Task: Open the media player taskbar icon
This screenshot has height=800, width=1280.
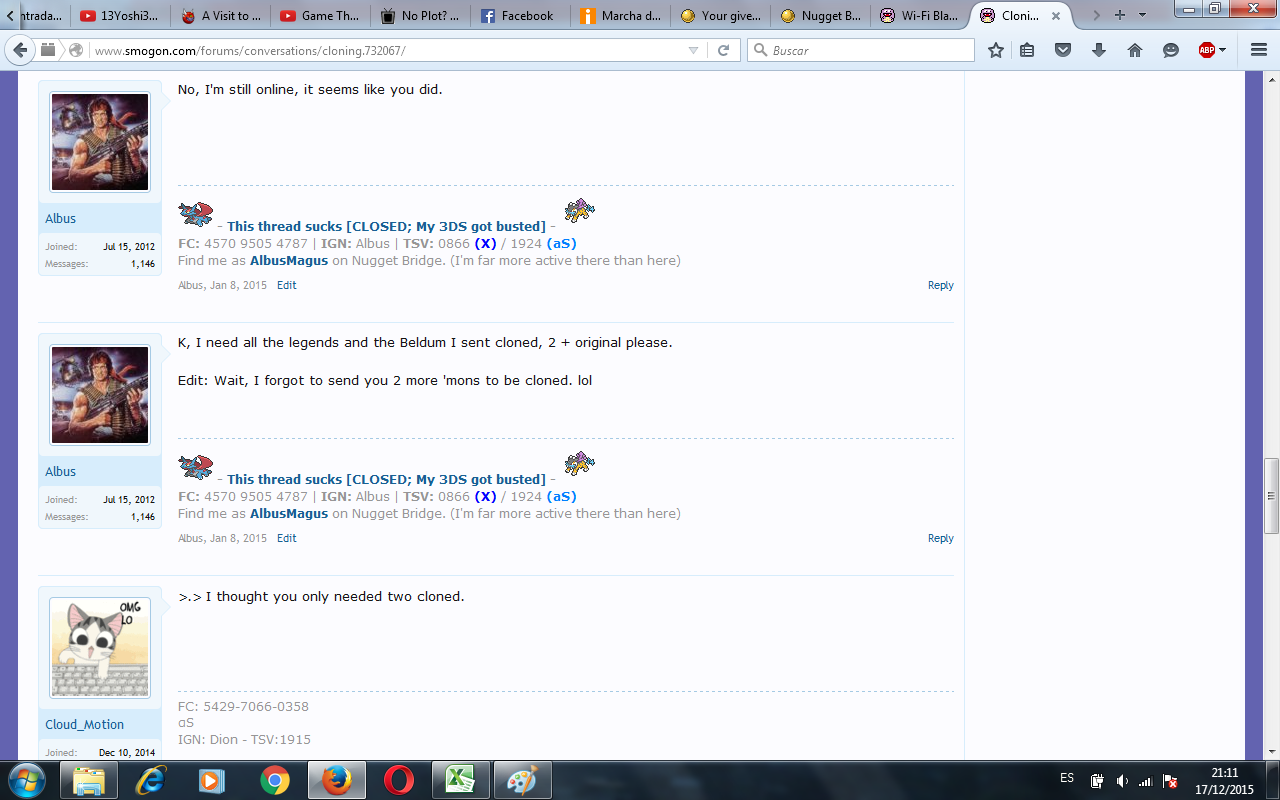Action: pyautogui.click(x=213, y=779)
